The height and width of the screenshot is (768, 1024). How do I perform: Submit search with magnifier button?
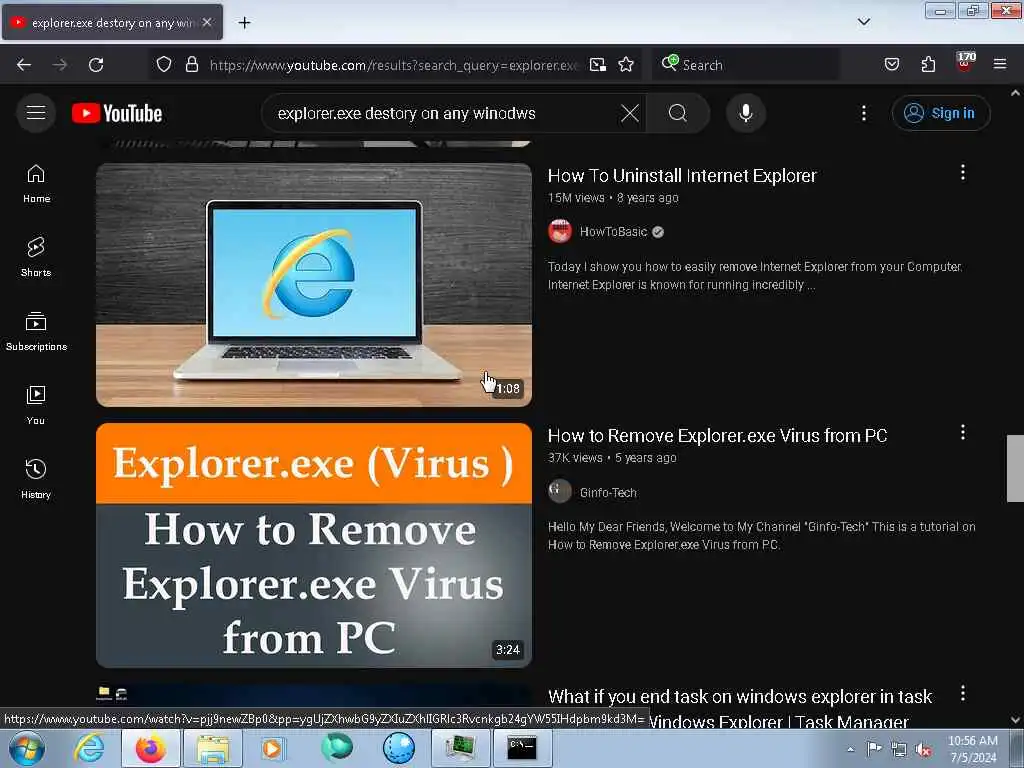678,113
